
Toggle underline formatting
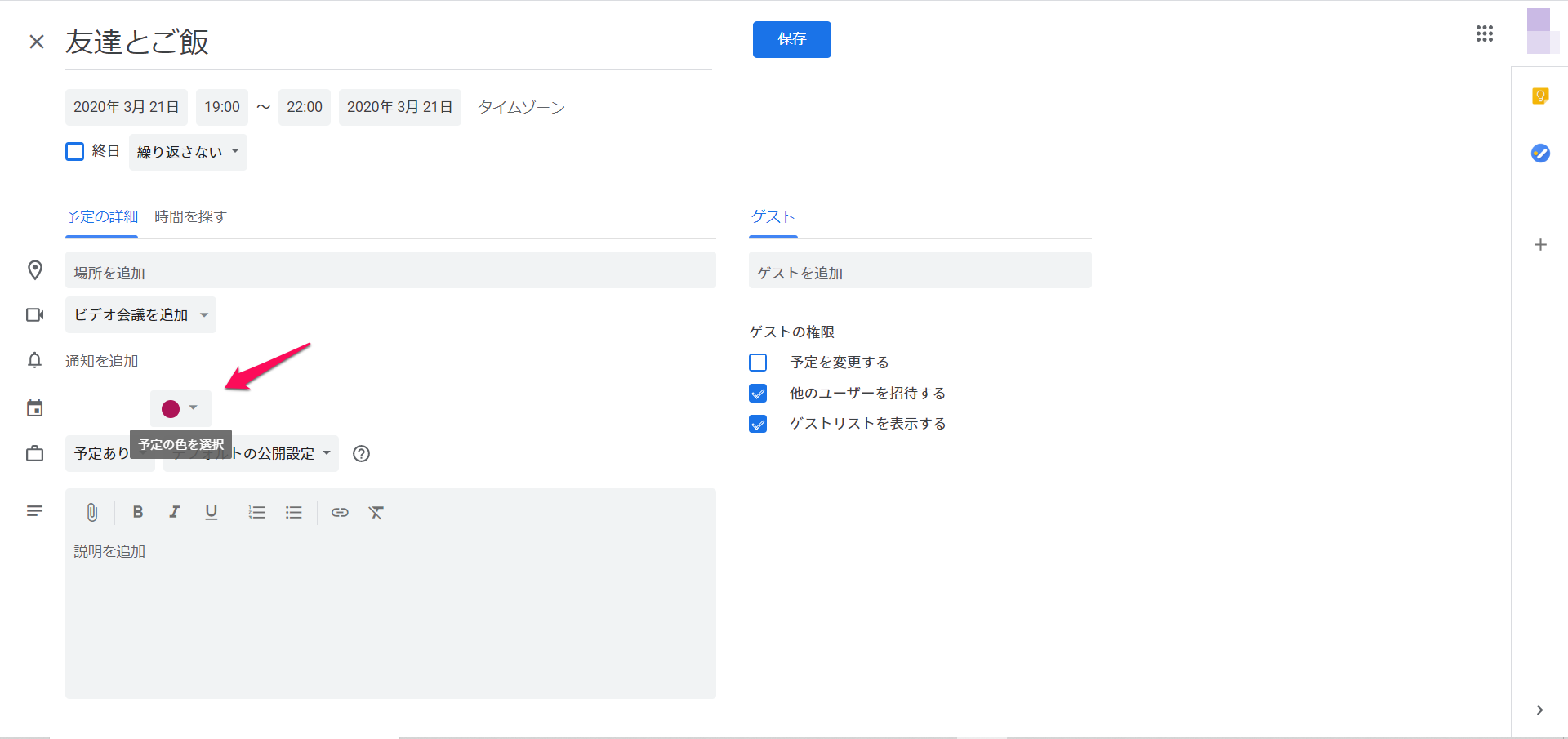point(211,512)
